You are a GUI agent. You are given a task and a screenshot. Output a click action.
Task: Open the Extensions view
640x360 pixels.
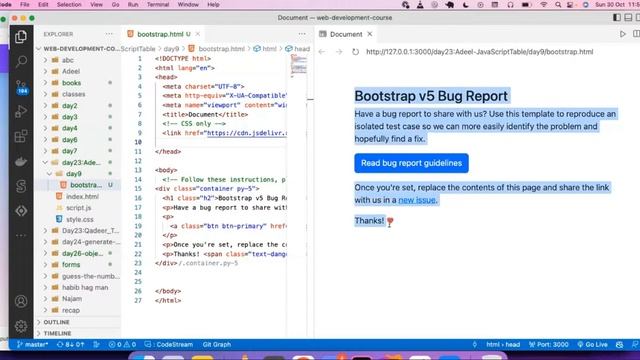point(21,136)
